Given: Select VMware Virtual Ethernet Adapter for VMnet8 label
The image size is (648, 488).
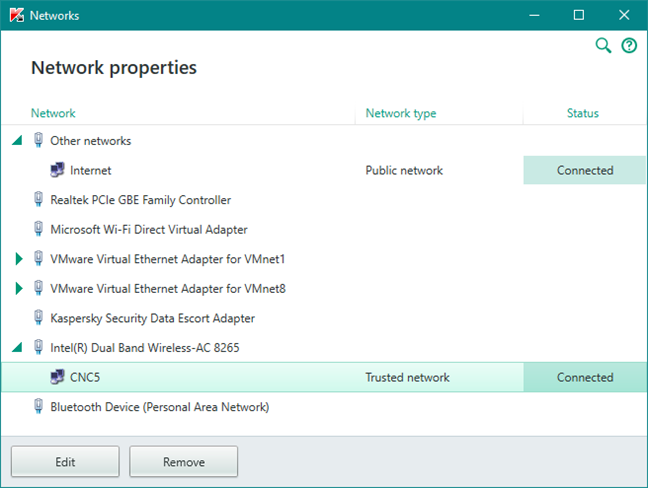Looking at the screenshot, I should click(x=168, y=288).
